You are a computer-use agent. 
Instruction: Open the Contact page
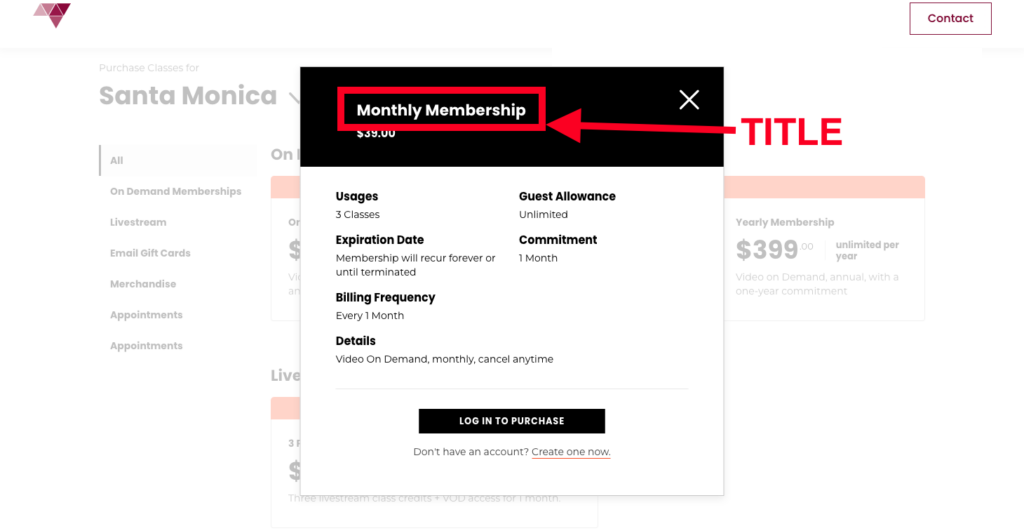pyautogui.click(x=950, y=18)
